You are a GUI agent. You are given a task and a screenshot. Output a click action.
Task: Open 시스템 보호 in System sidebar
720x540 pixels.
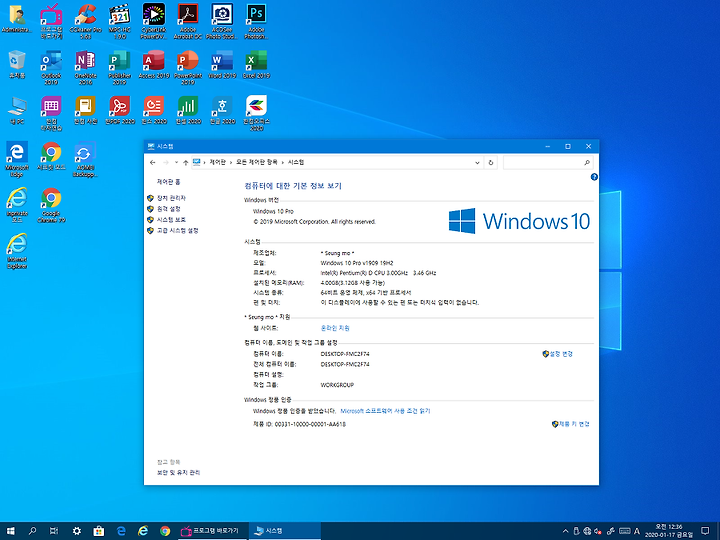point(171,219)
